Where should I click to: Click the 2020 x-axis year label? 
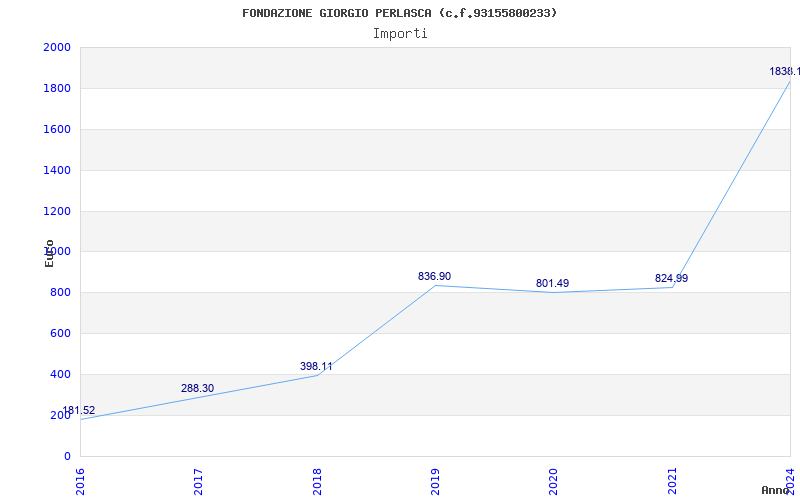[554, 481]
